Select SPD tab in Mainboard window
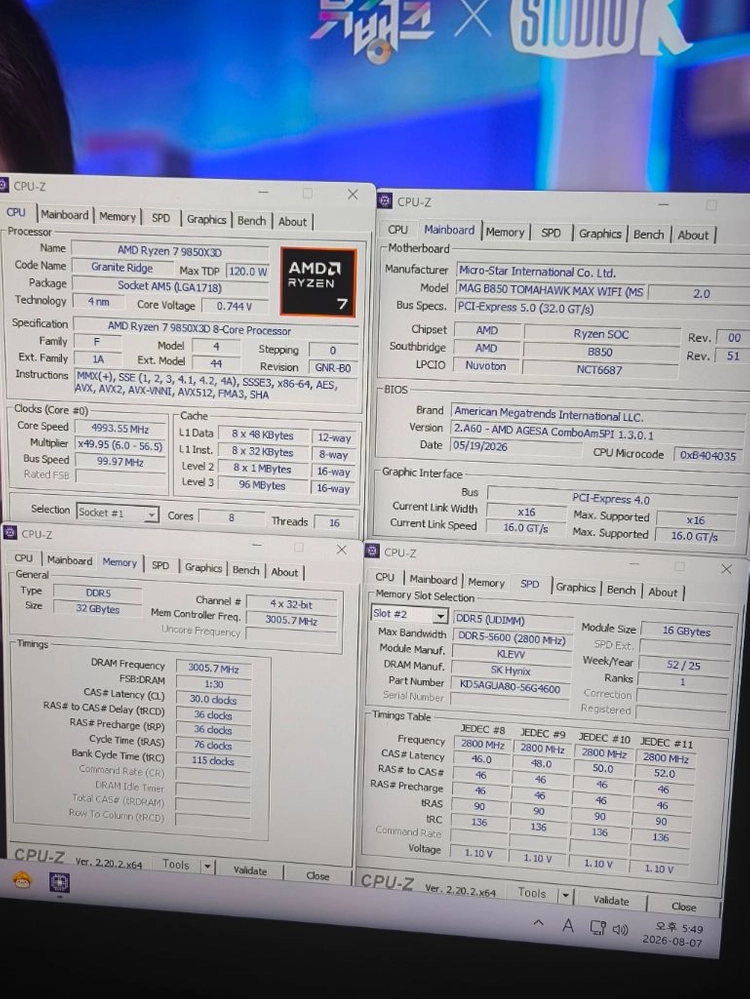This screenshot has width=750, height=999. (x=551, y=233)
